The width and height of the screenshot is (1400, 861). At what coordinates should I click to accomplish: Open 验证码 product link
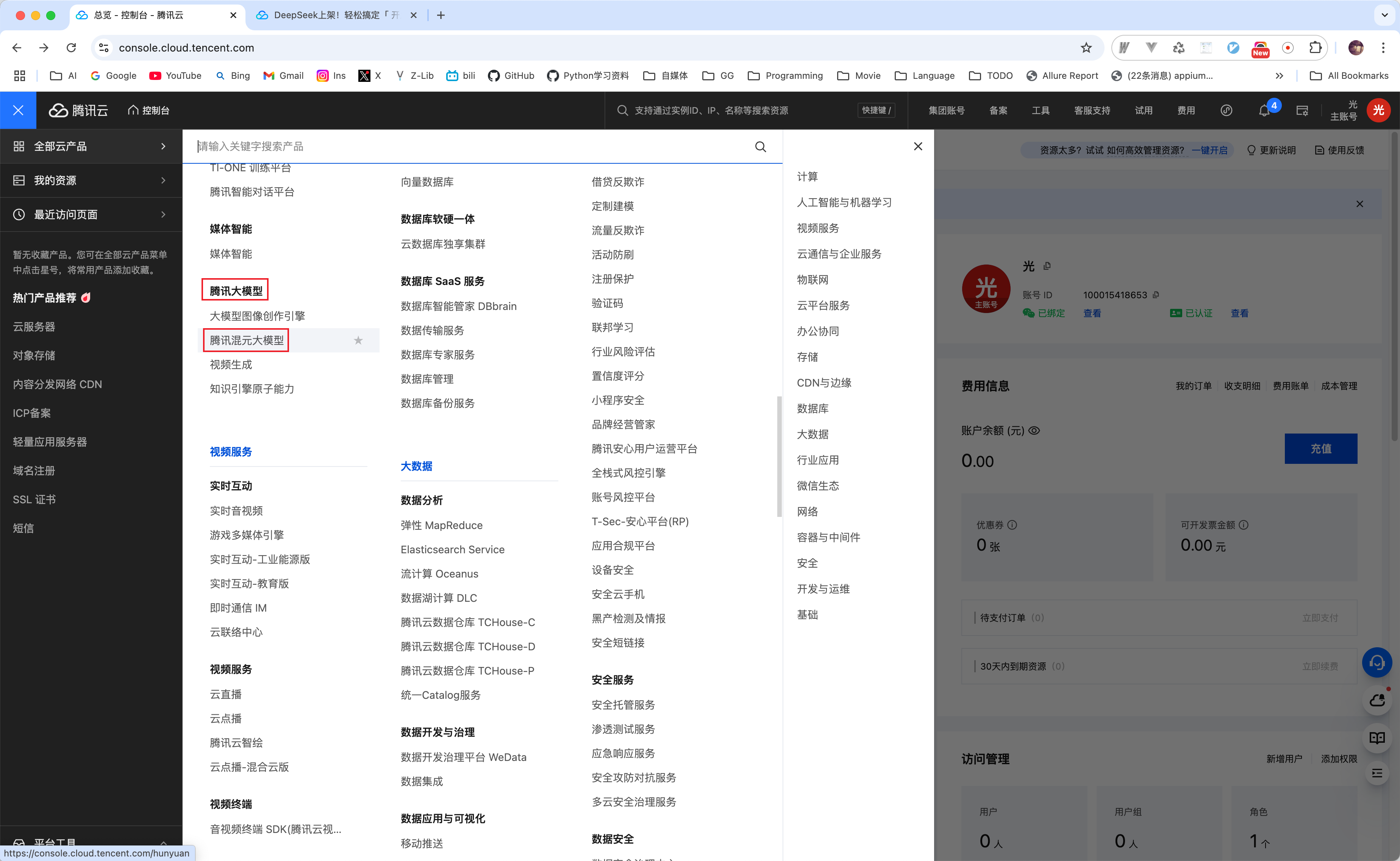[x=607, y=303]
